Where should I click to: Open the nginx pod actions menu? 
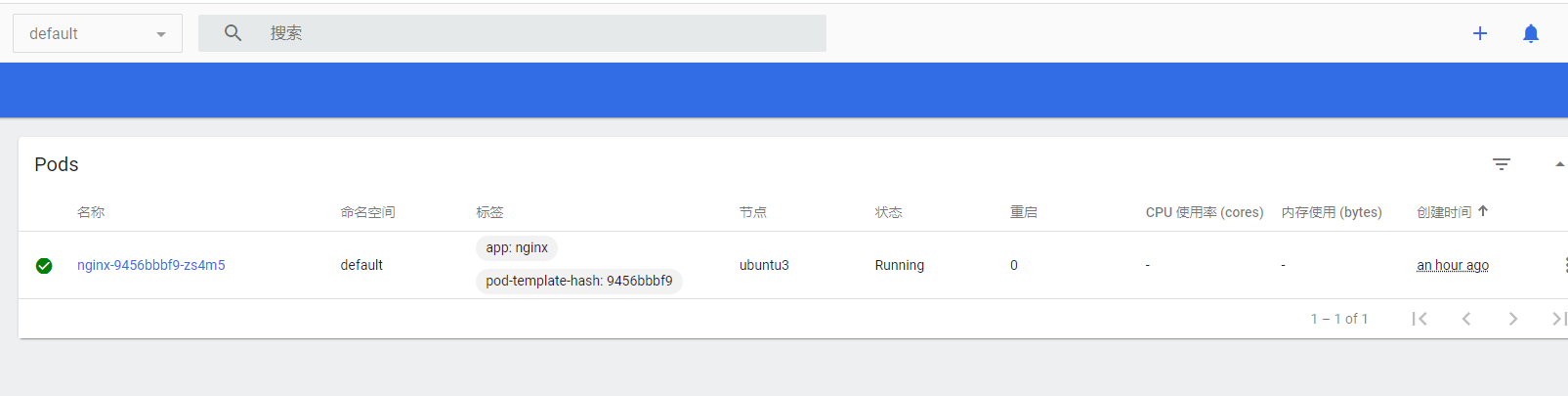[1563, 265]
